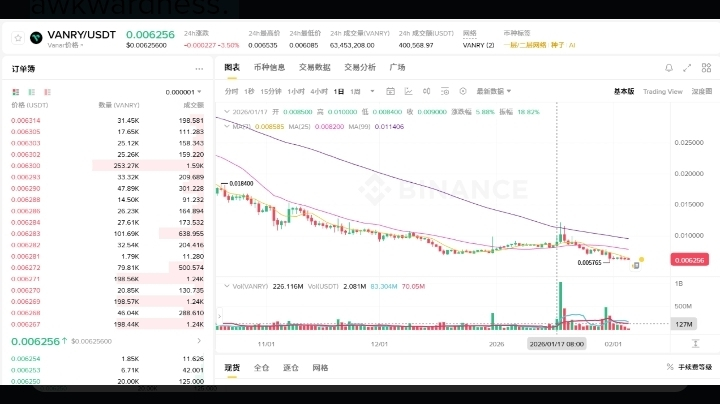Click the 2026/01/17 08:00 crosshair date label
Screen dimensions: 720x404
coord(557,343)
